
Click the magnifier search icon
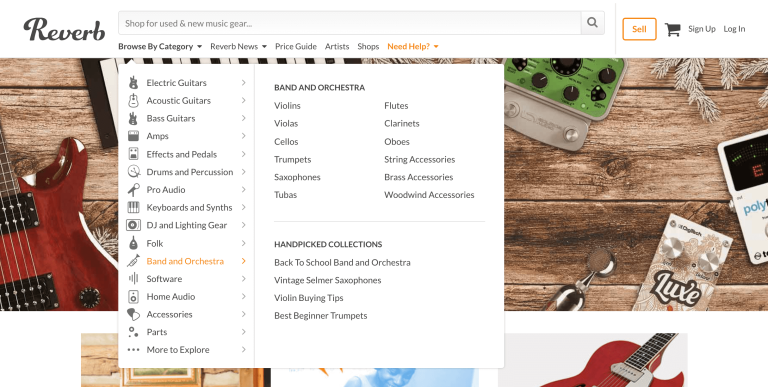(592, 23)
